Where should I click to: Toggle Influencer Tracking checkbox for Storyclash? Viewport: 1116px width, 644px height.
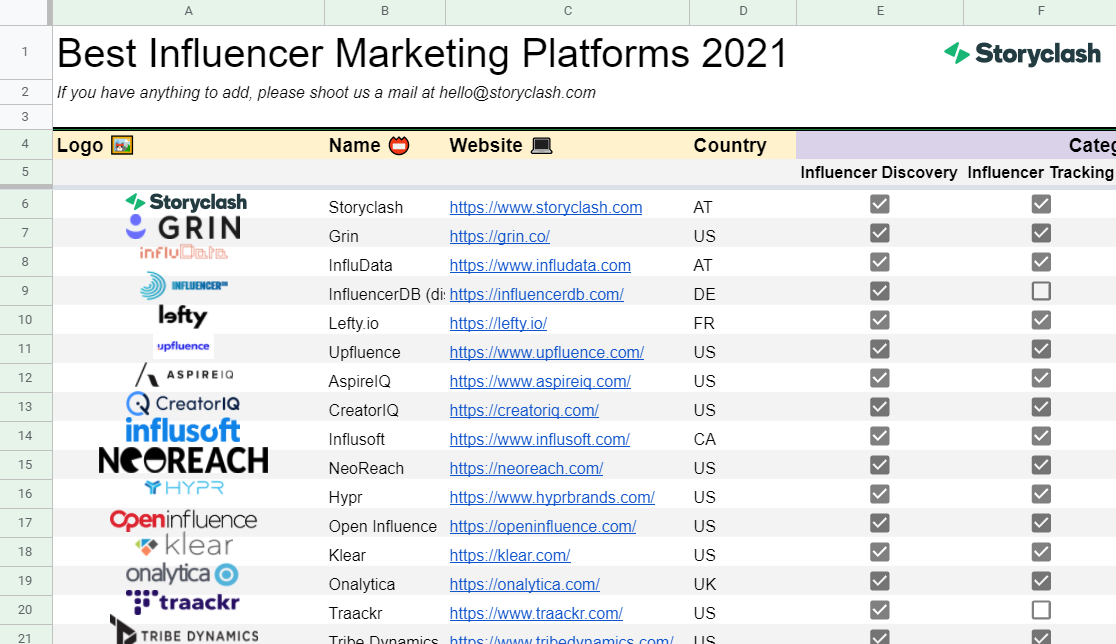point(1041,204)
